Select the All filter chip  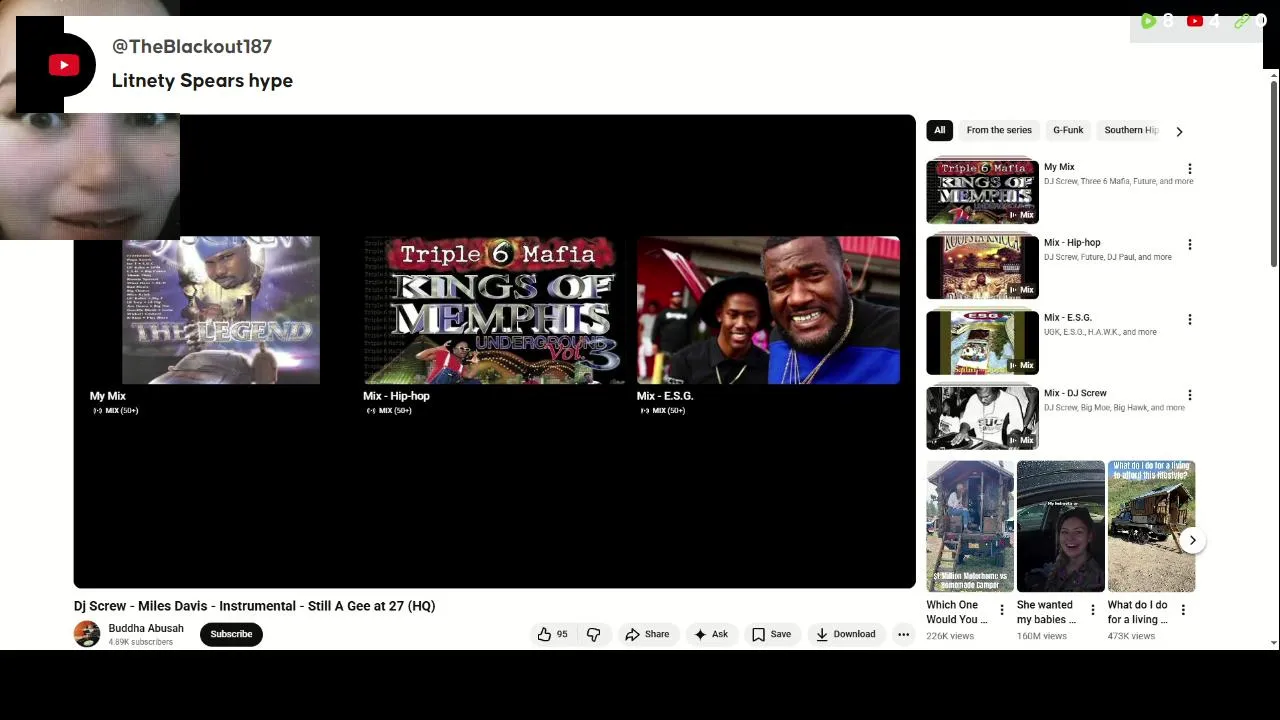[x=939, y=130]
